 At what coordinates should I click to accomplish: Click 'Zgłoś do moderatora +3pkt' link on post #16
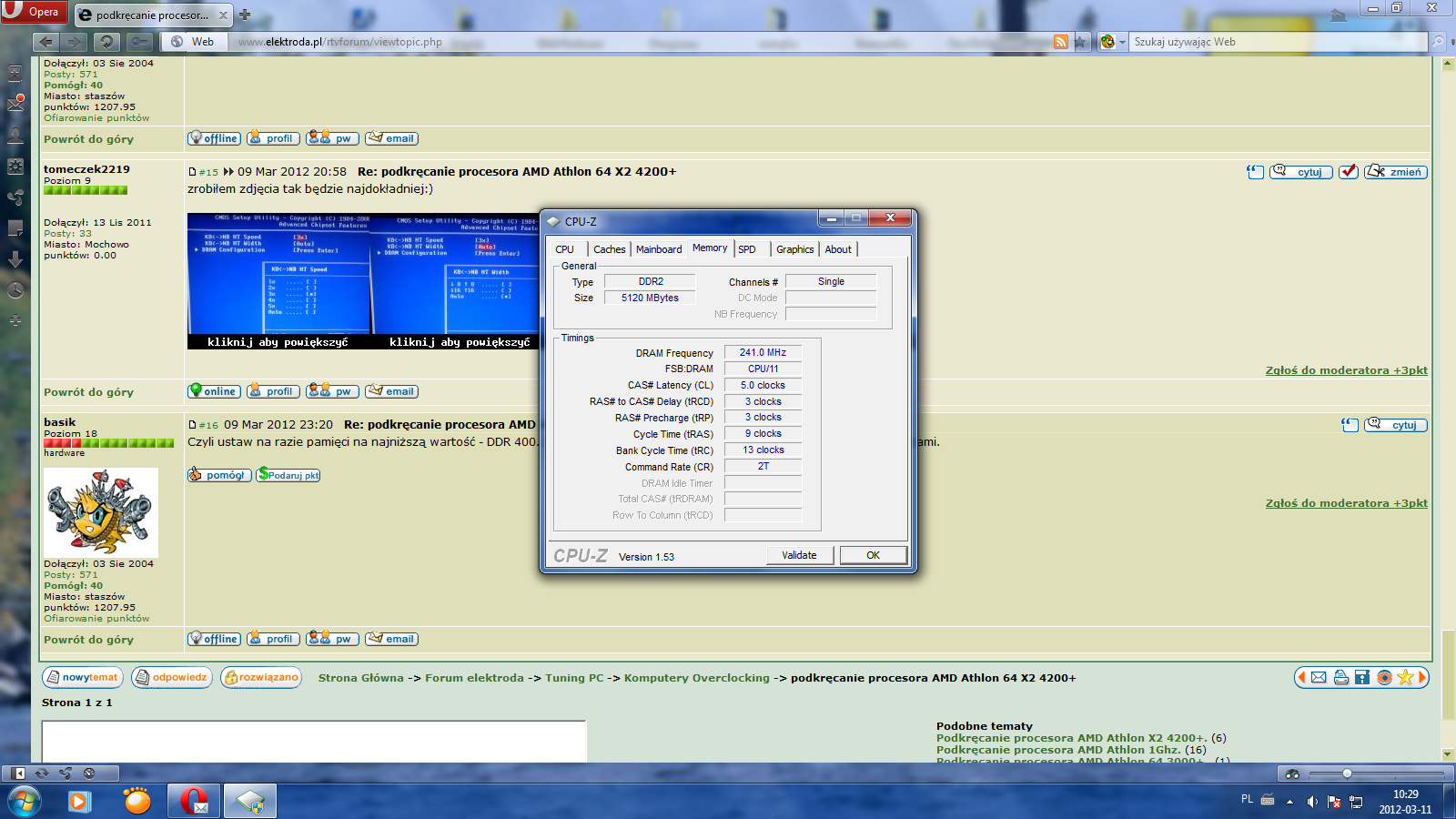coord(1346,503)
